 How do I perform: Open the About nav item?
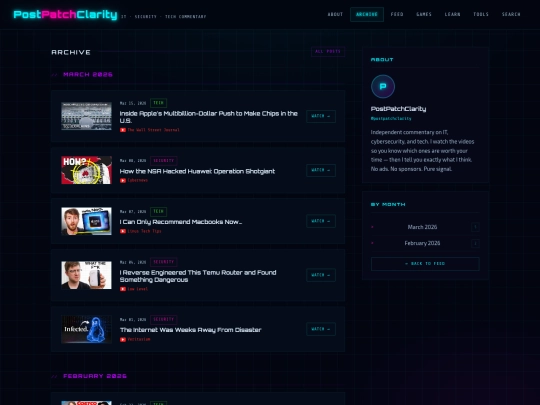(x=335, y=14)
